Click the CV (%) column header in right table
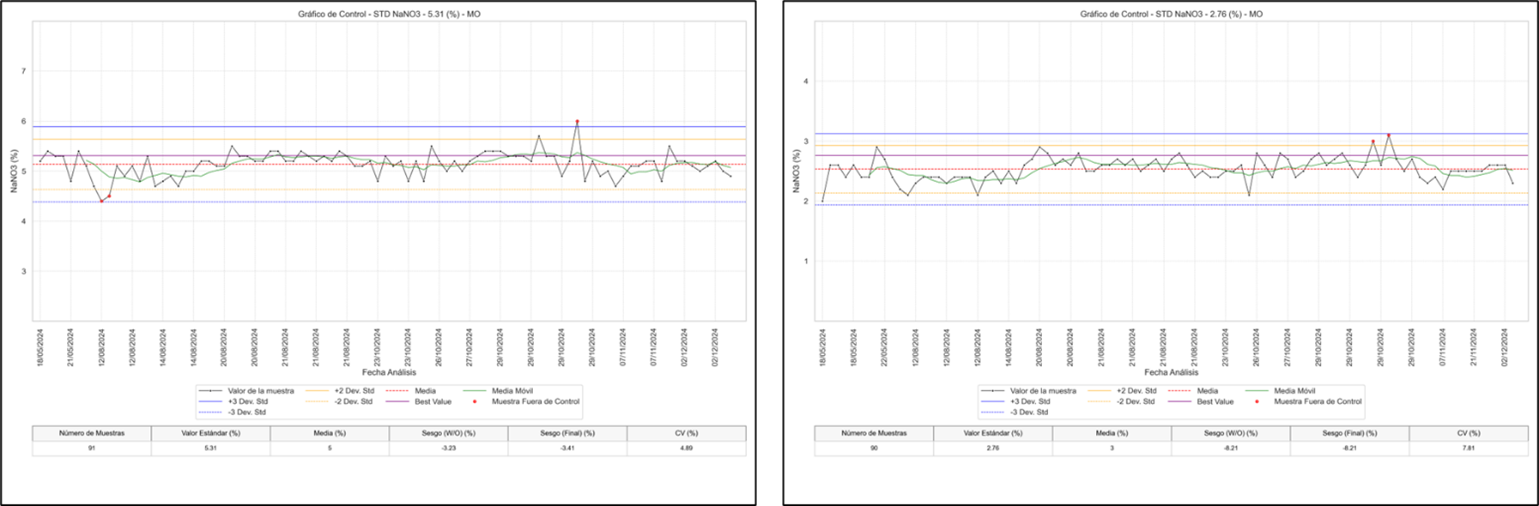The width and height of the screenshot is (1539, 506). point(1468,433)
